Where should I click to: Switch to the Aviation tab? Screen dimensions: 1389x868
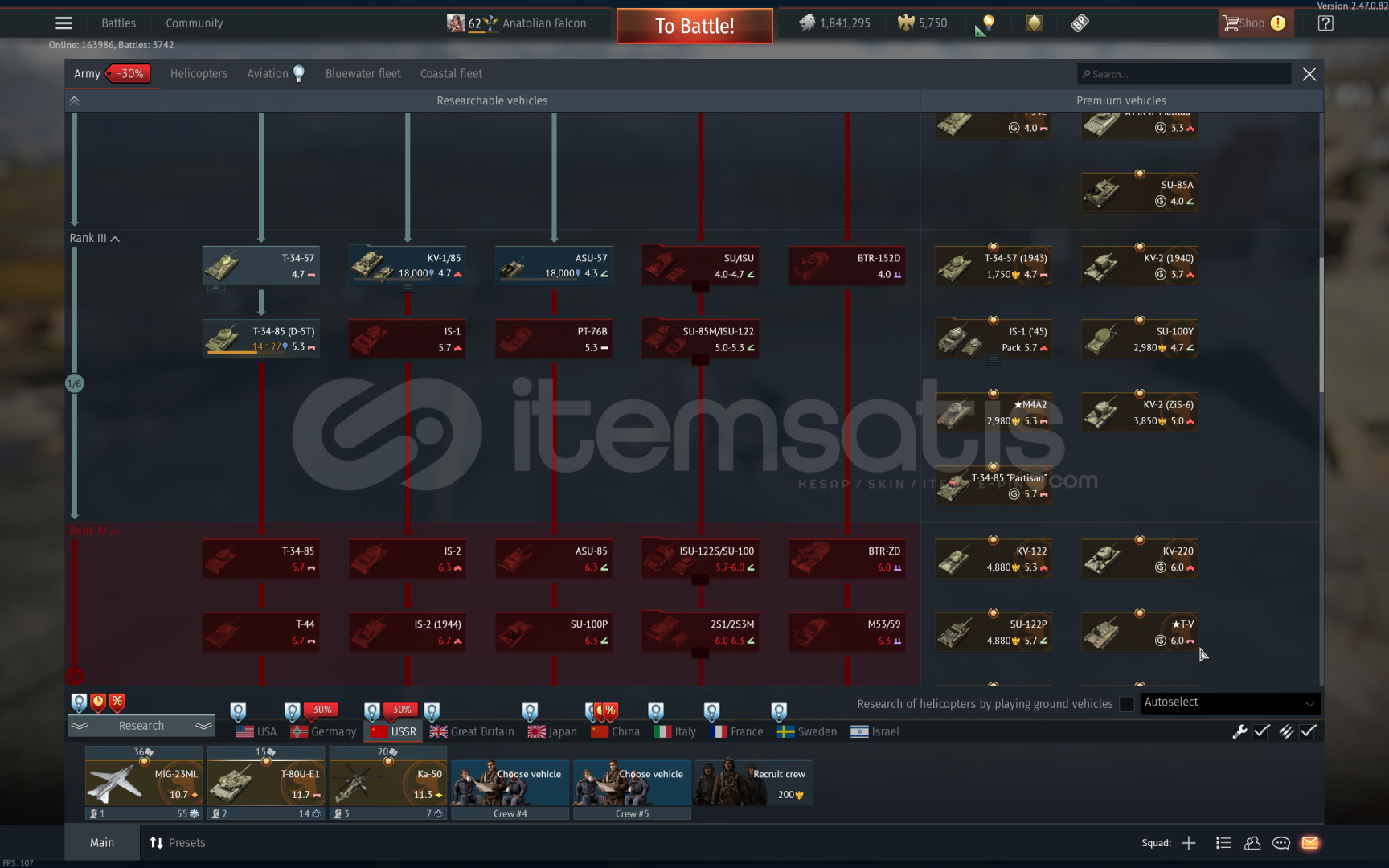(276, 73)
